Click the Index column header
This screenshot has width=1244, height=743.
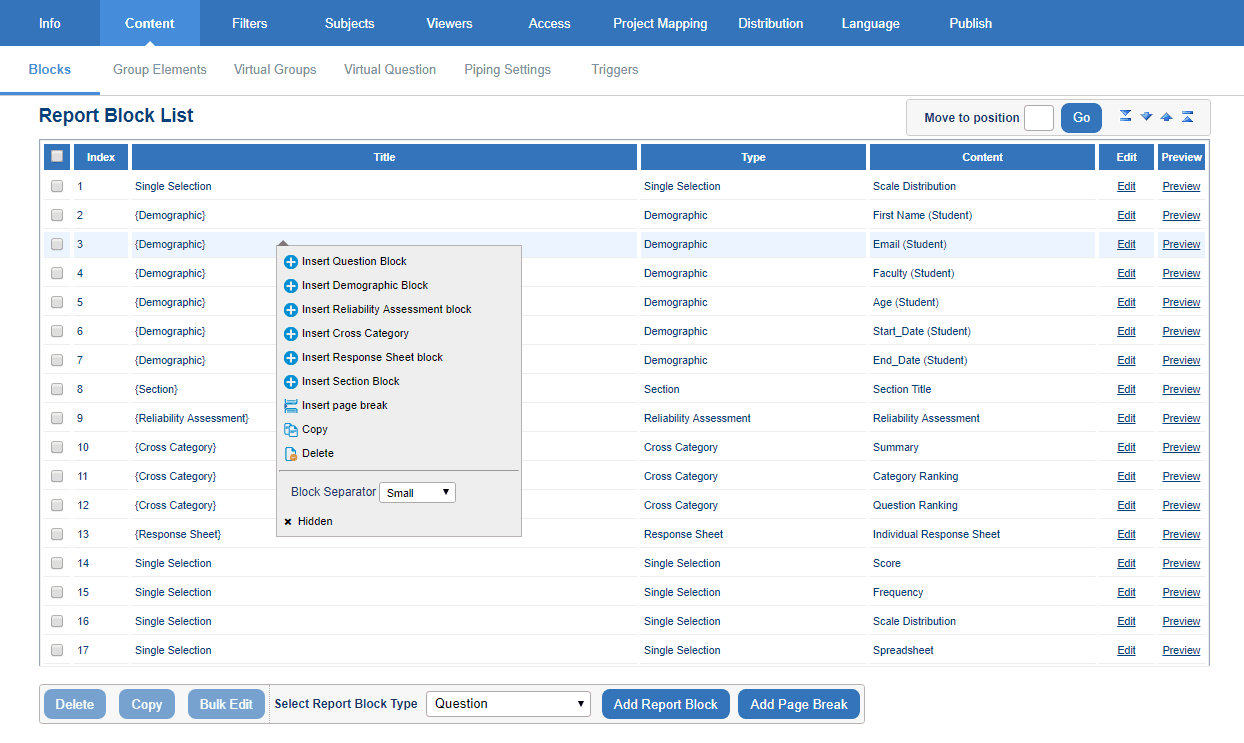pyautogui.click(x=101, y=157)
